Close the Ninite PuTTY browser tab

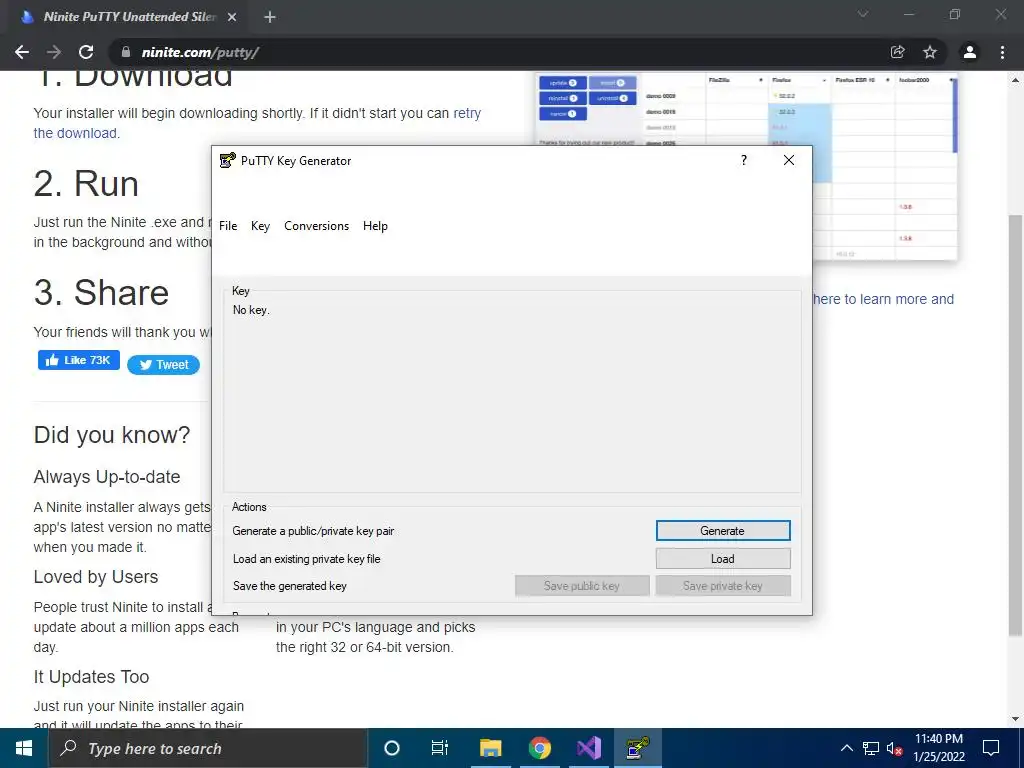(x=232, y=17)
